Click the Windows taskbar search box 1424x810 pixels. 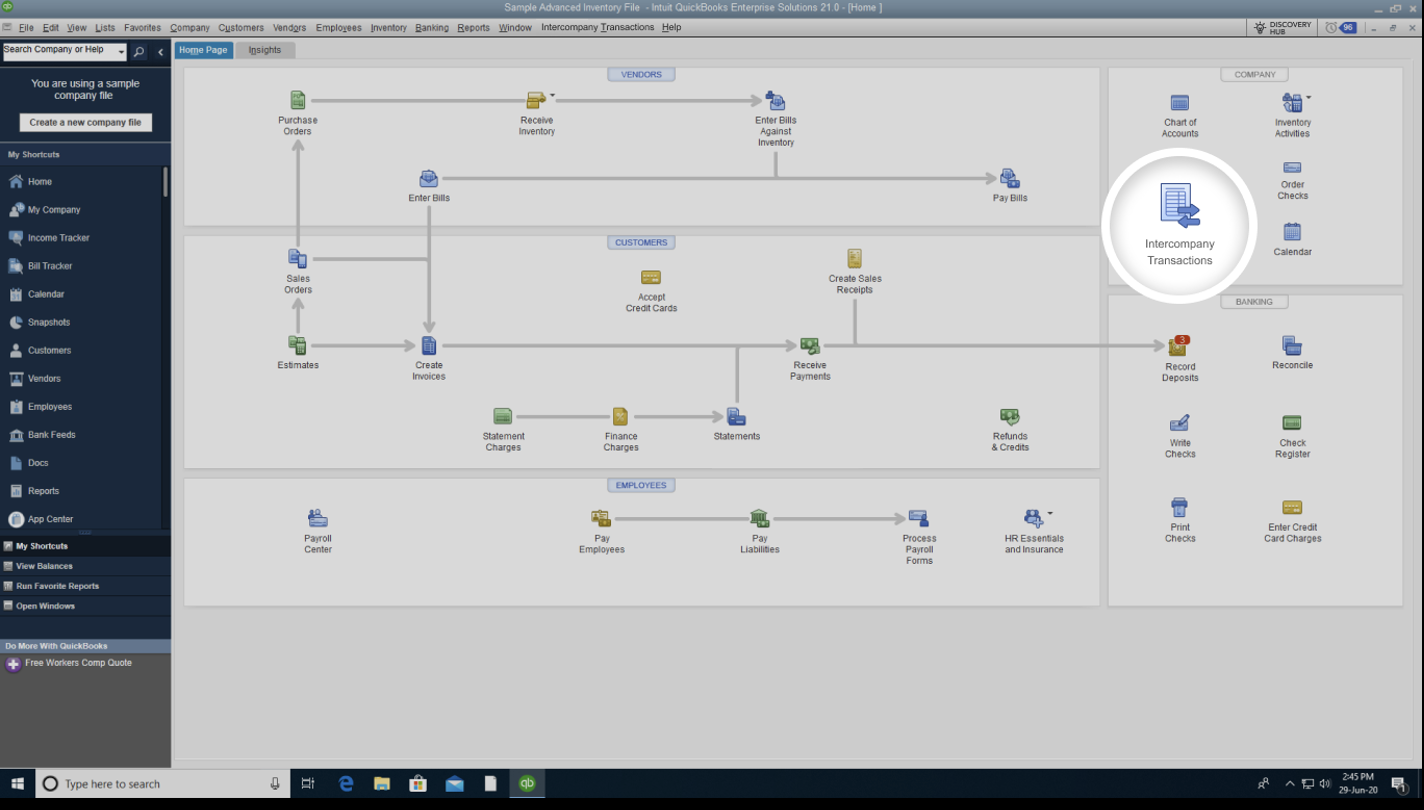163,784
